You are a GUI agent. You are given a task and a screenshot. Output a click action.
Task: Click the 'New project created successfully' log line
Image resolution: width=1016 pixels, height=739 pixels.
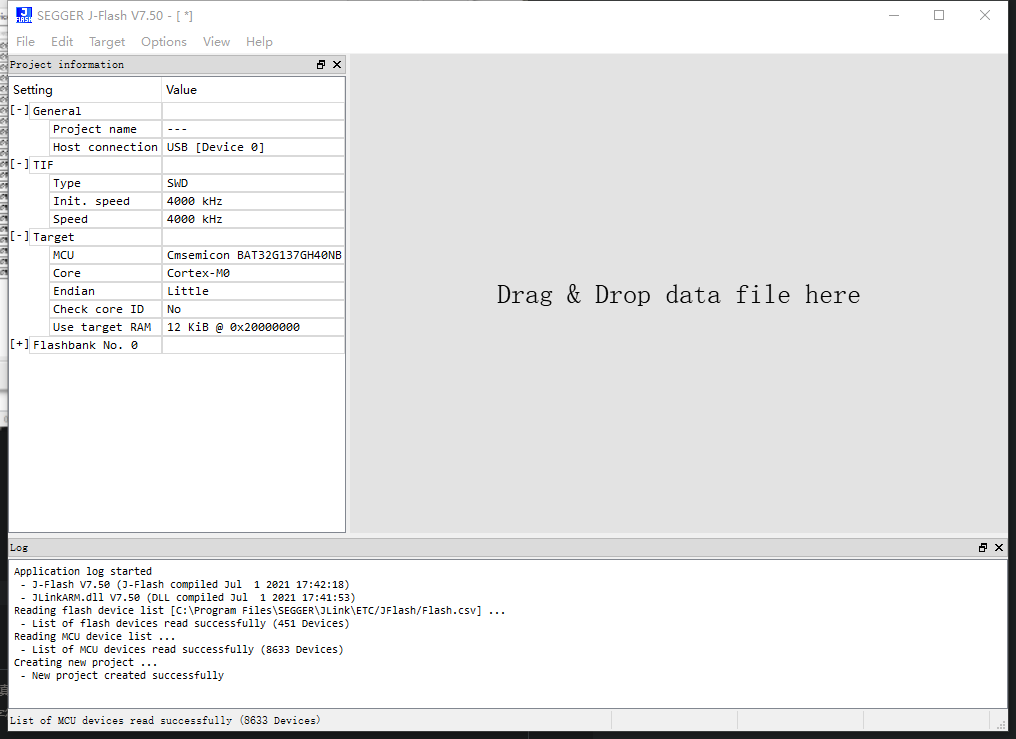pyautogui.click(x=122, y=675)
